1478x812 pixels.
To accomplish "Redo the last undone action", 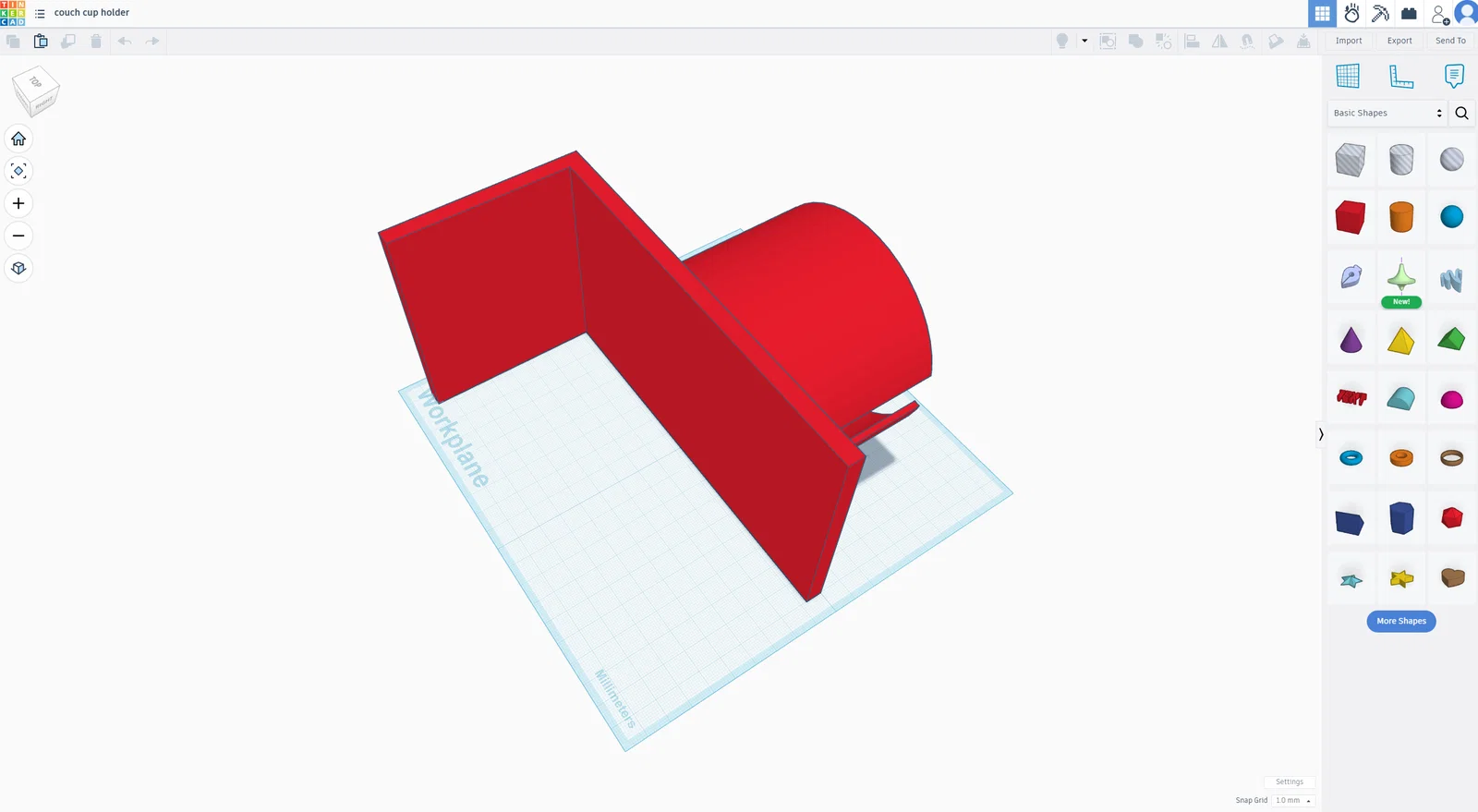I will 152,41.
